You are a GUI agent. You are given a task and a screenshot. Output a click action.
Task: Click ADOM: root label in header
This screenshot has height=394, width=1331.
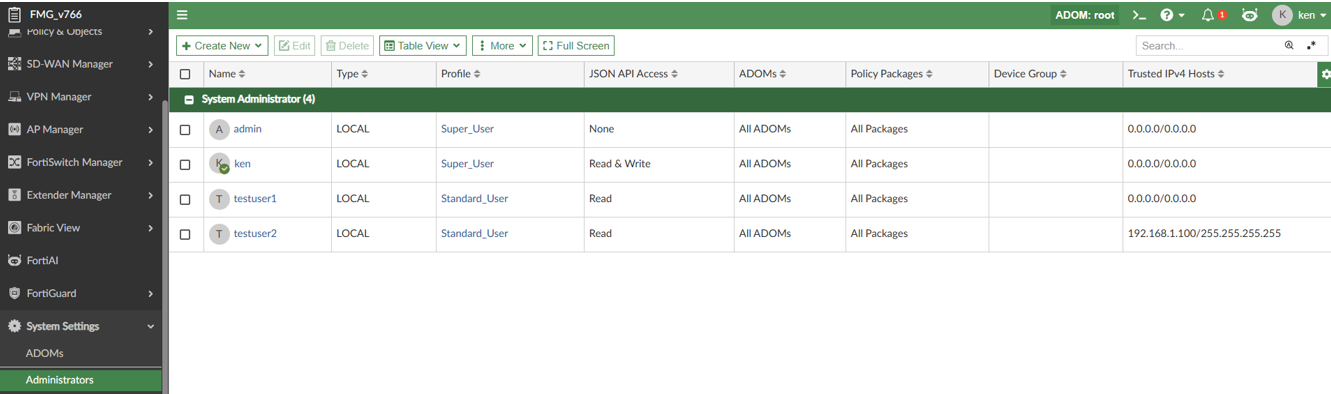(1085, 15)
